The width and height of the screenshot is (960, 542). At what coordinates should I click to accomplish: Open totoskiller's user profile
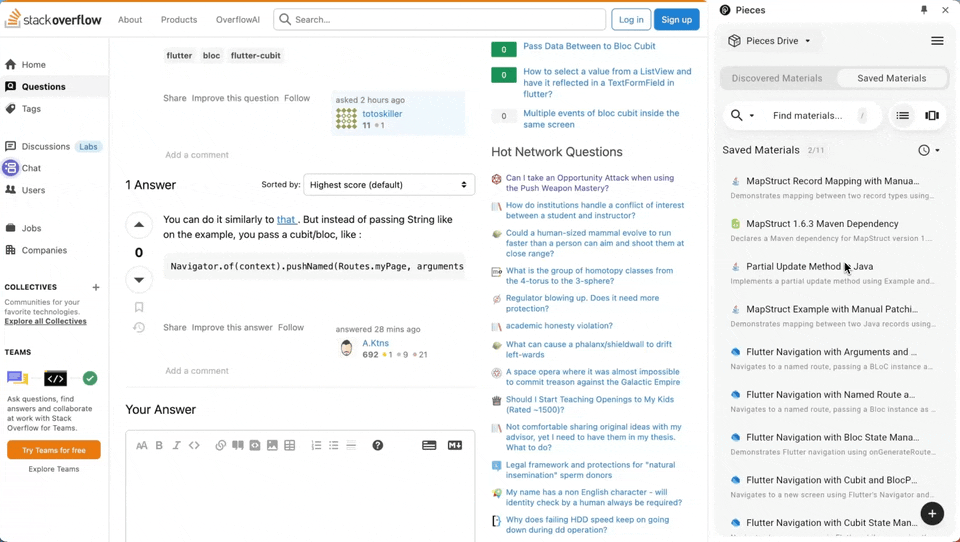[x=382, y=113]
